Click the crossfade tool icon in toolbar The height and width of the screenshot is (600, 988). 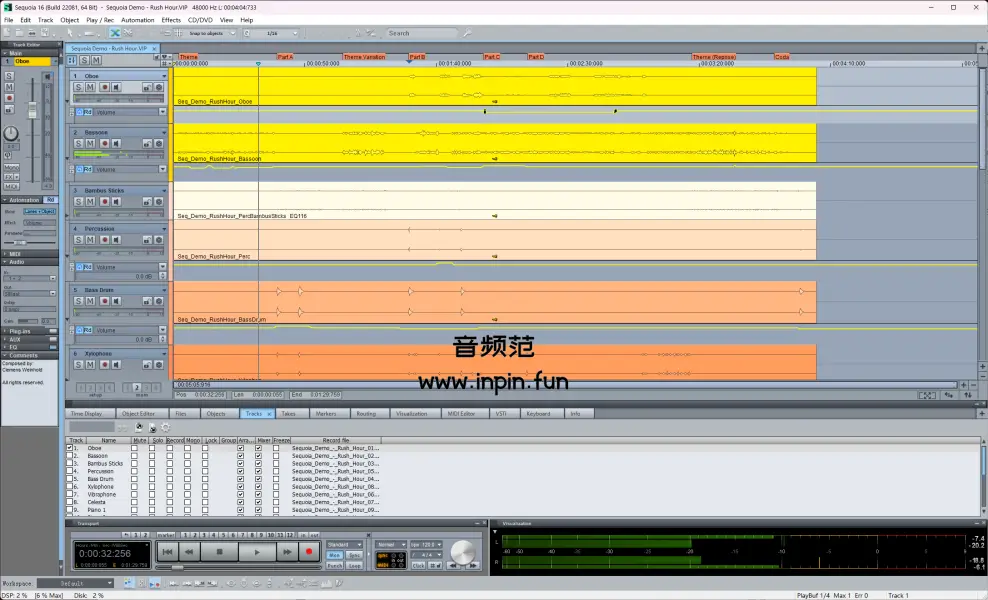(x=115, y=33)
